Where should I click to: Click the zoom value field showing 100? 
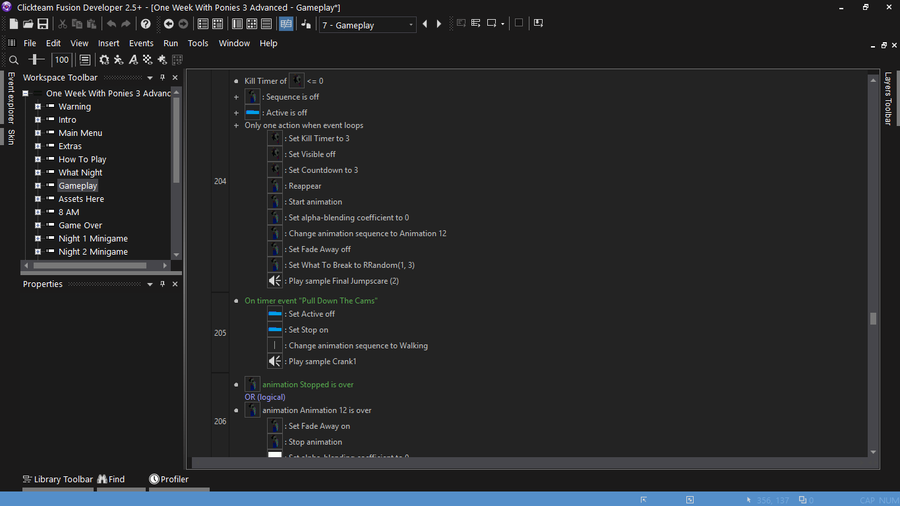coord(61,60)
